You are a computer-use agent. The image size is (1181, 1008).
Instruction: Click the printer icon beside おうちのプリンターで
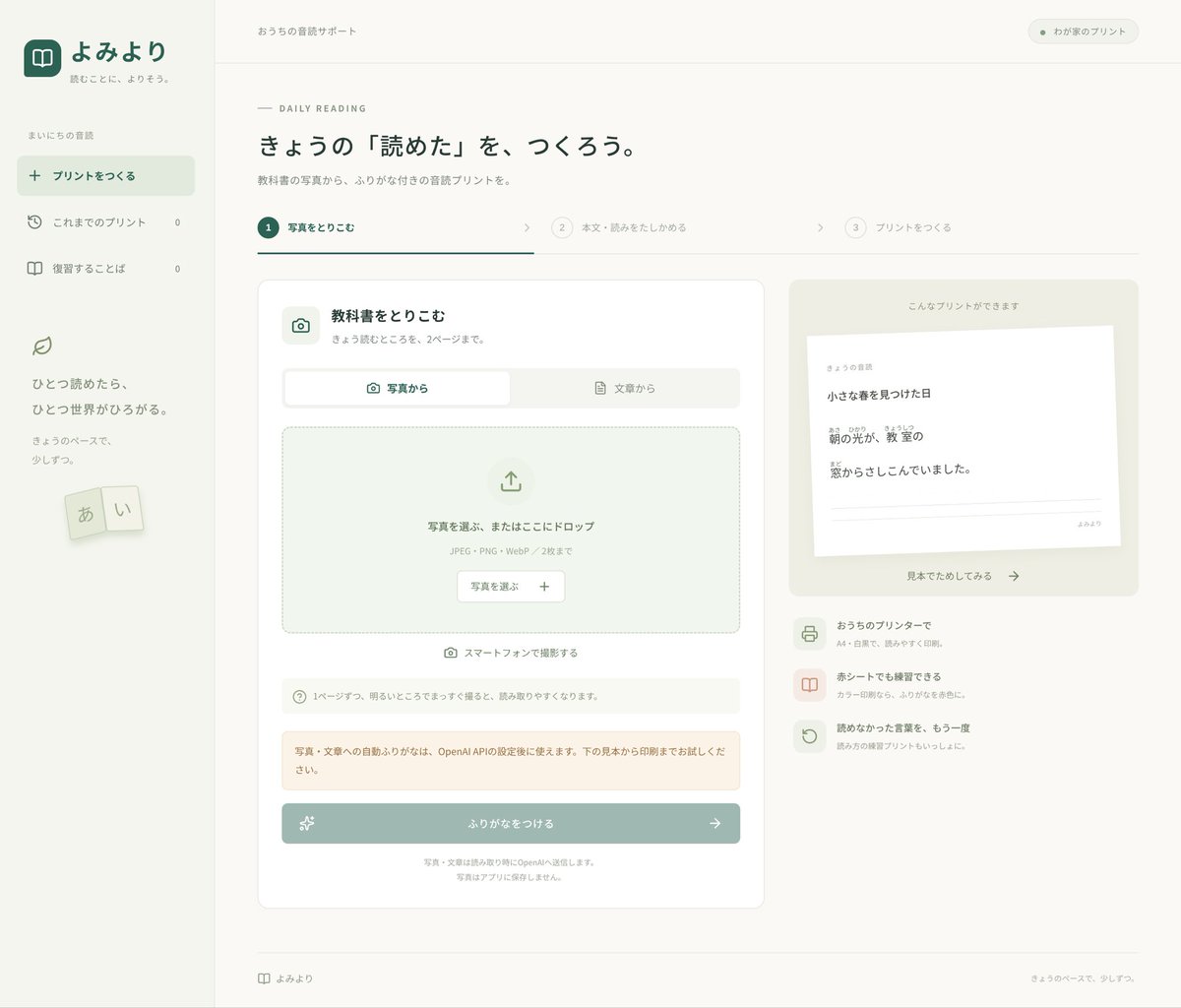(809, 634)
